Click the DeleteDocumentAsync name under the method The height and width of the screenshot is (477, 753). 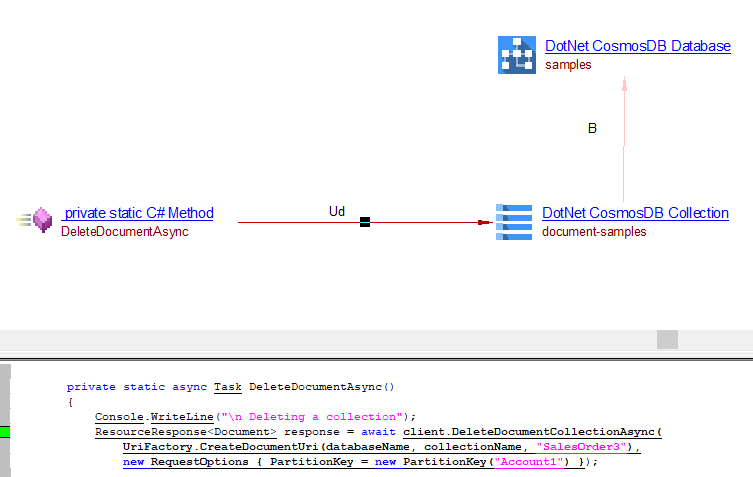tap(124, 232)
